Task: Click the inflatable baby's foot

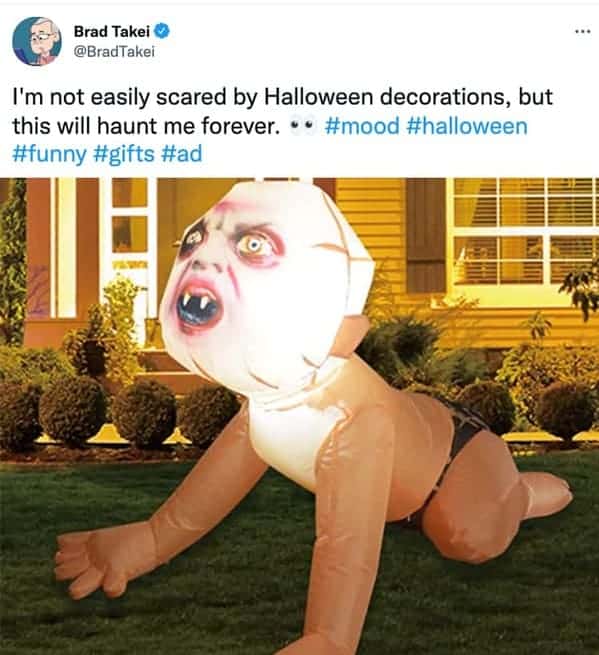Action: (x=547, y=493)
